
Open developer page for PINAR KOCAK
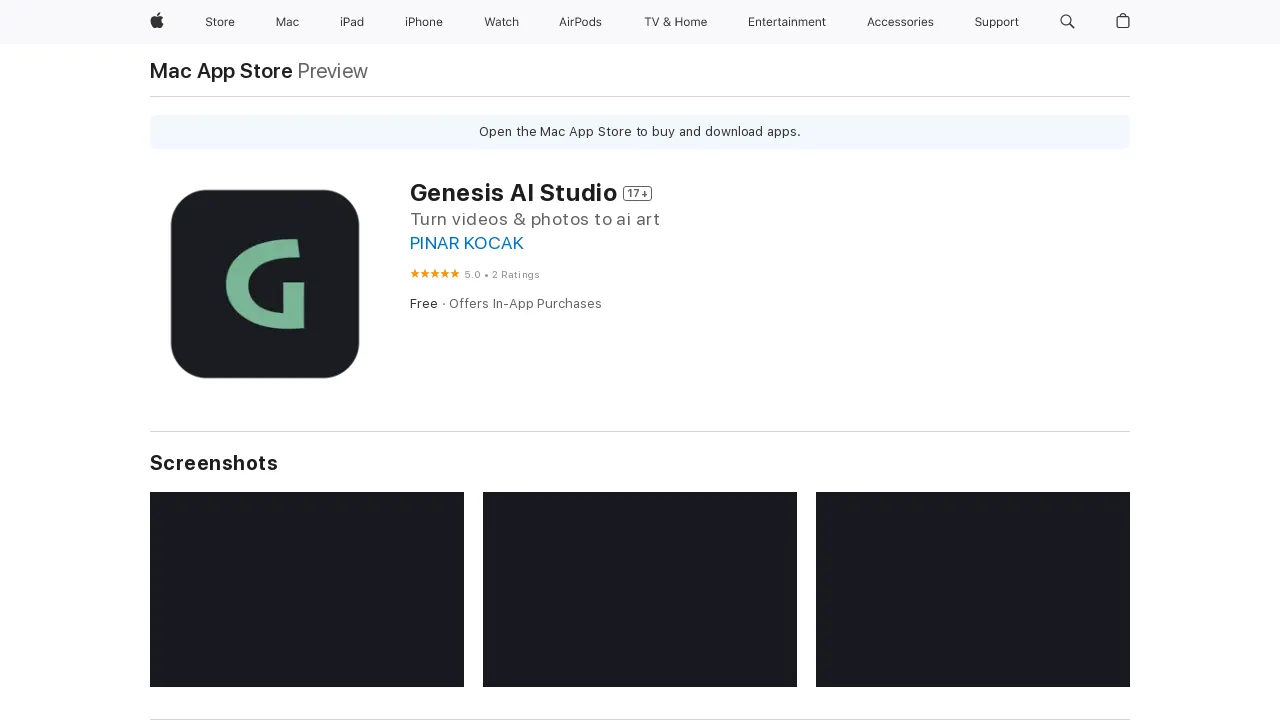click(466, 243)
